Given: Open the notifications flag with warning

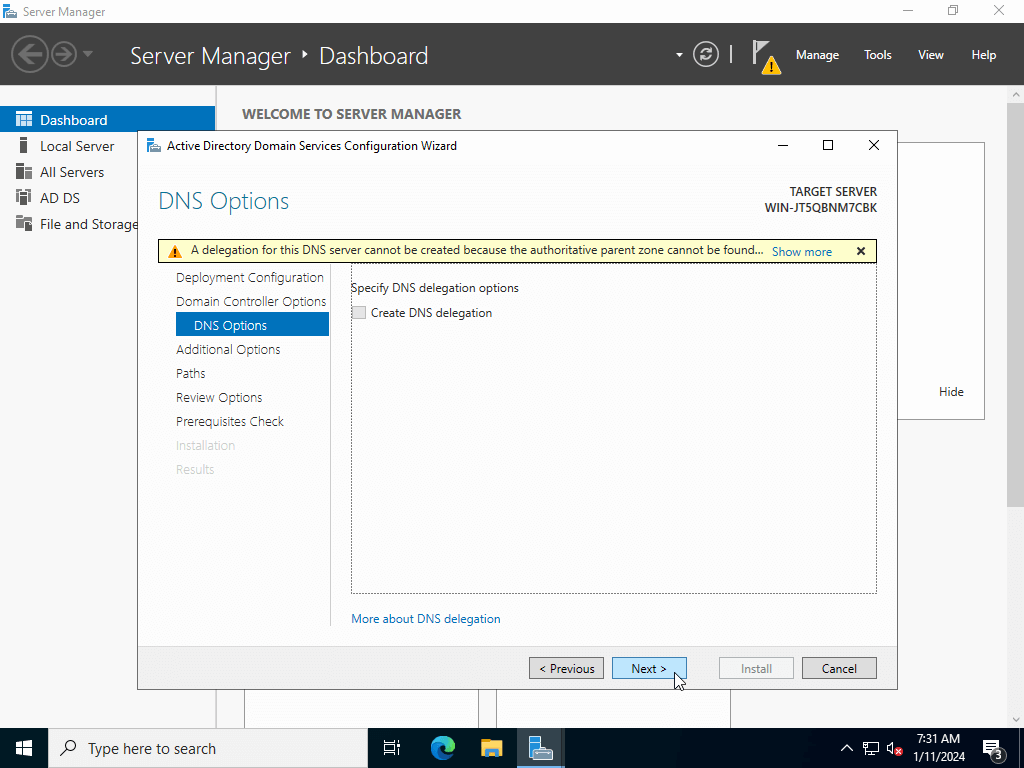Looking at the screenshot, I should pyautogui.click(x=765, y=56).
